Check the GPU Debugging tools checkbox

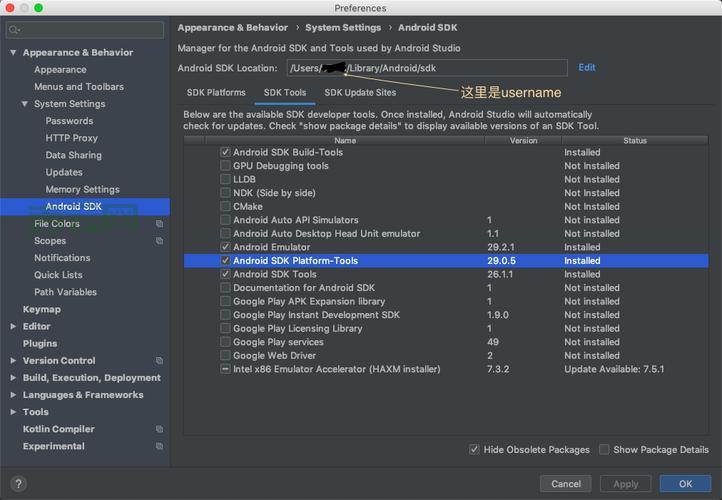click(225, 166)
